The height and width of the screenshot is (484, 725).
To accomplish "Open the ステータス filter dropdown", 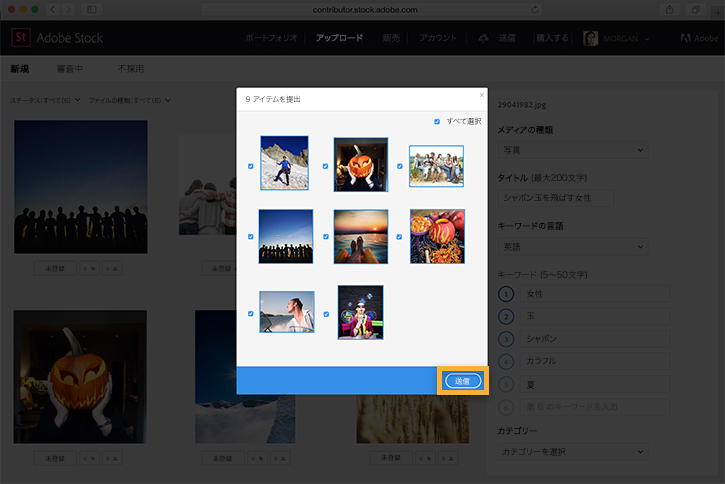I will [x=45, y=100].
